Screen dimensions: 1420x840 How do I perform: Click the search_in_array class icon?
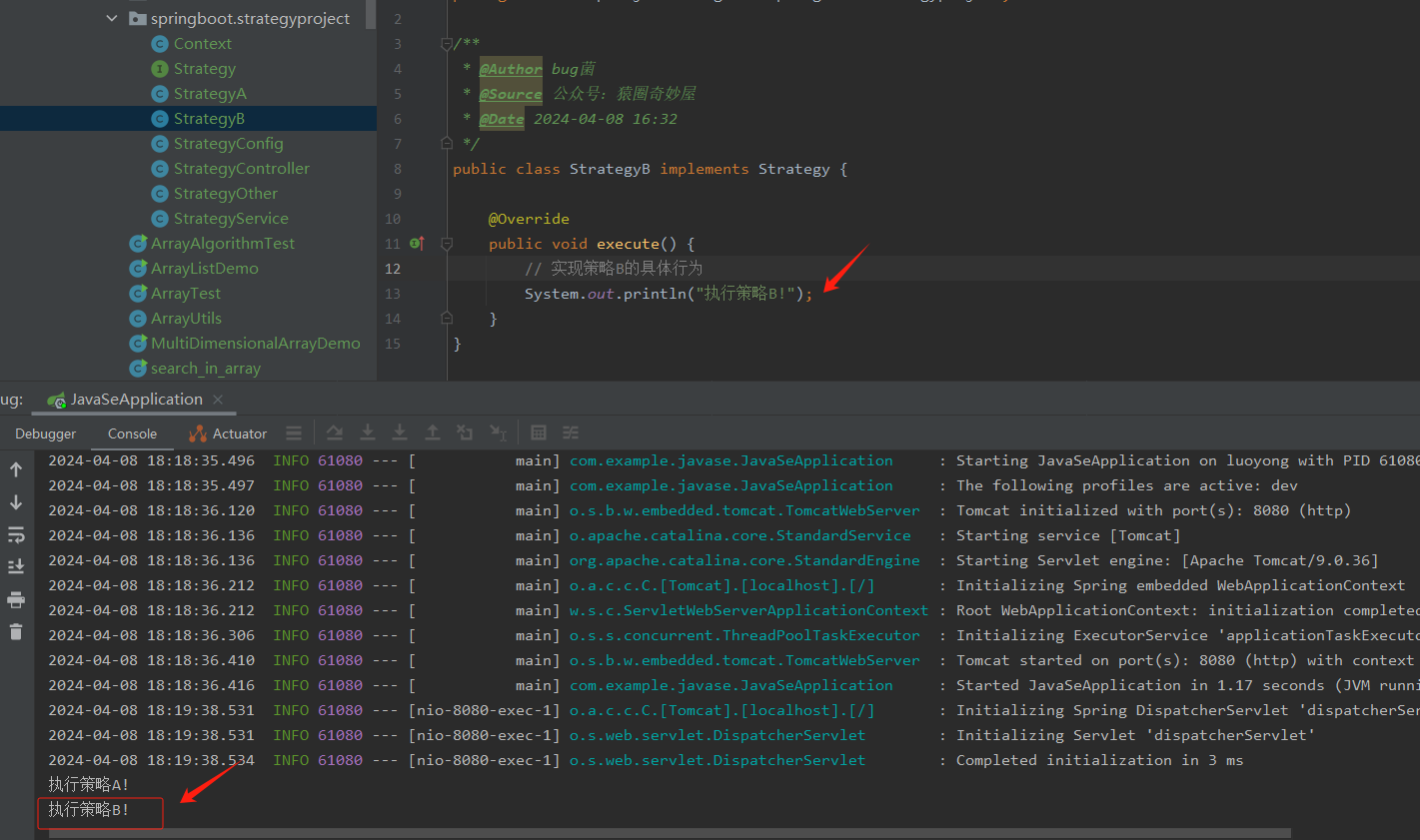coord(138,369)
